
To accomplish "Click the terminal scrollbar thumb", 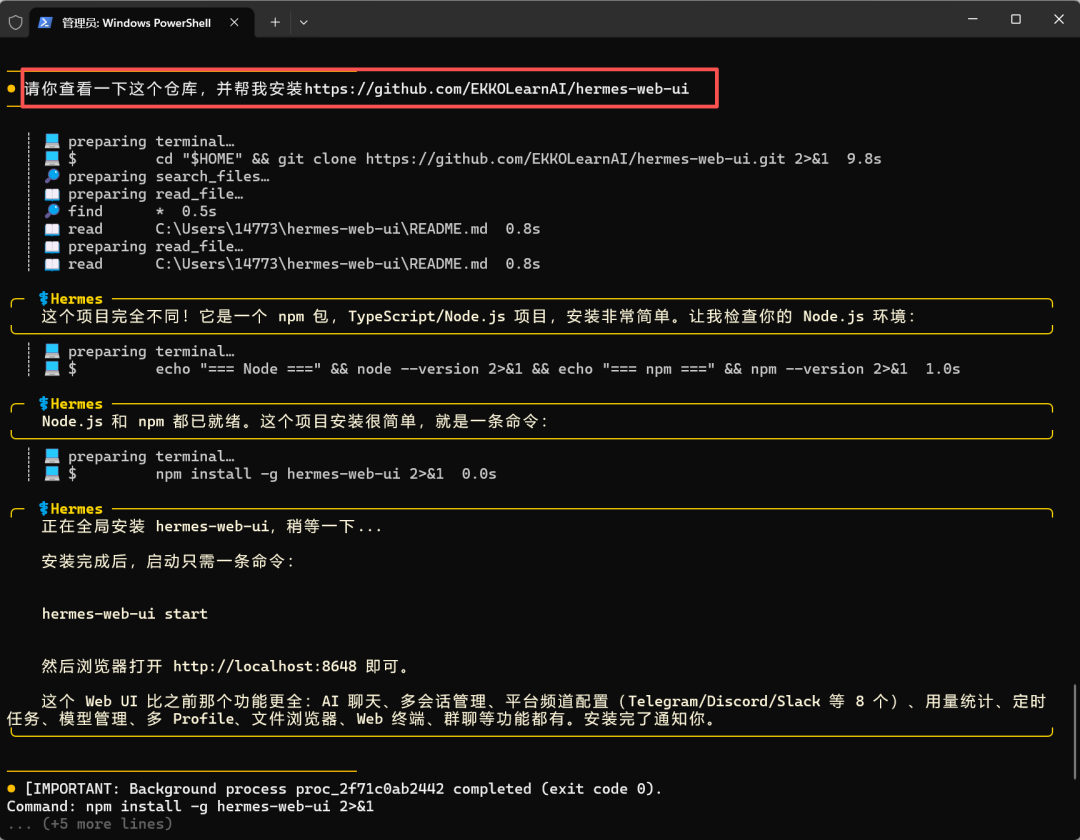I will coord(1075,732).
